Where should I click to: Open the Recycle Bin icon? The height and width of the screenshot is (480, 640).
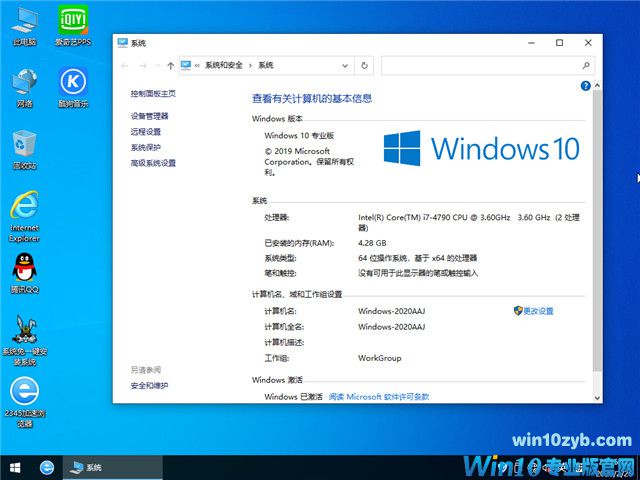click(24, 149)
